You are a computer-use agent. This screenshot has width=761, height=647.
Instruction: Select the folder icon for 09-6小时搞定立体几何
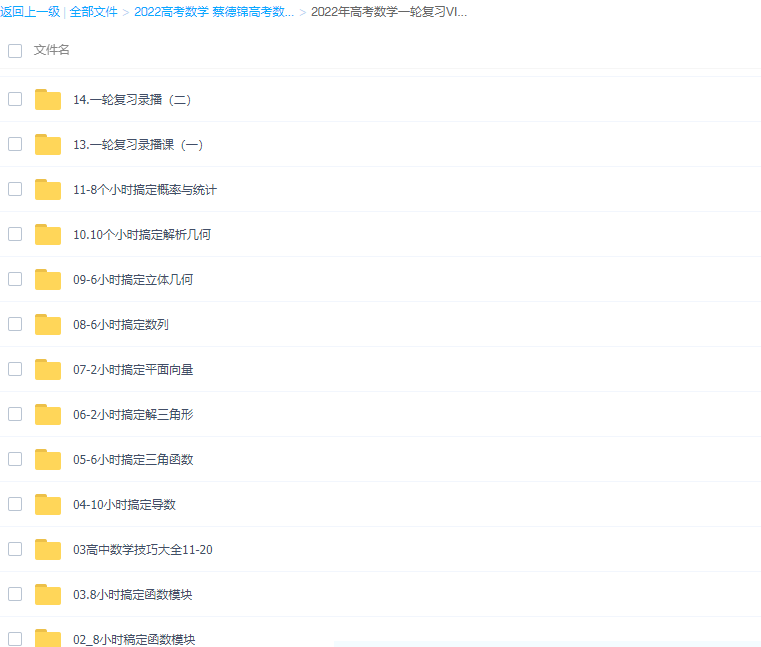click(48, 279)
